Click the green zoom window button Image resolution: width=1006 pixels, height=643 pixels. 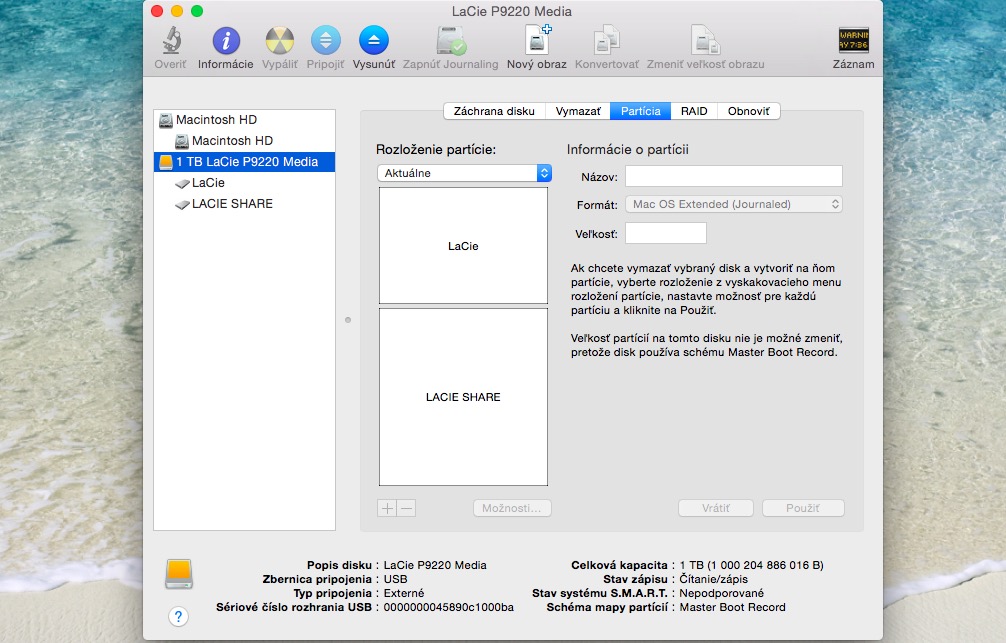click(197, 11)
